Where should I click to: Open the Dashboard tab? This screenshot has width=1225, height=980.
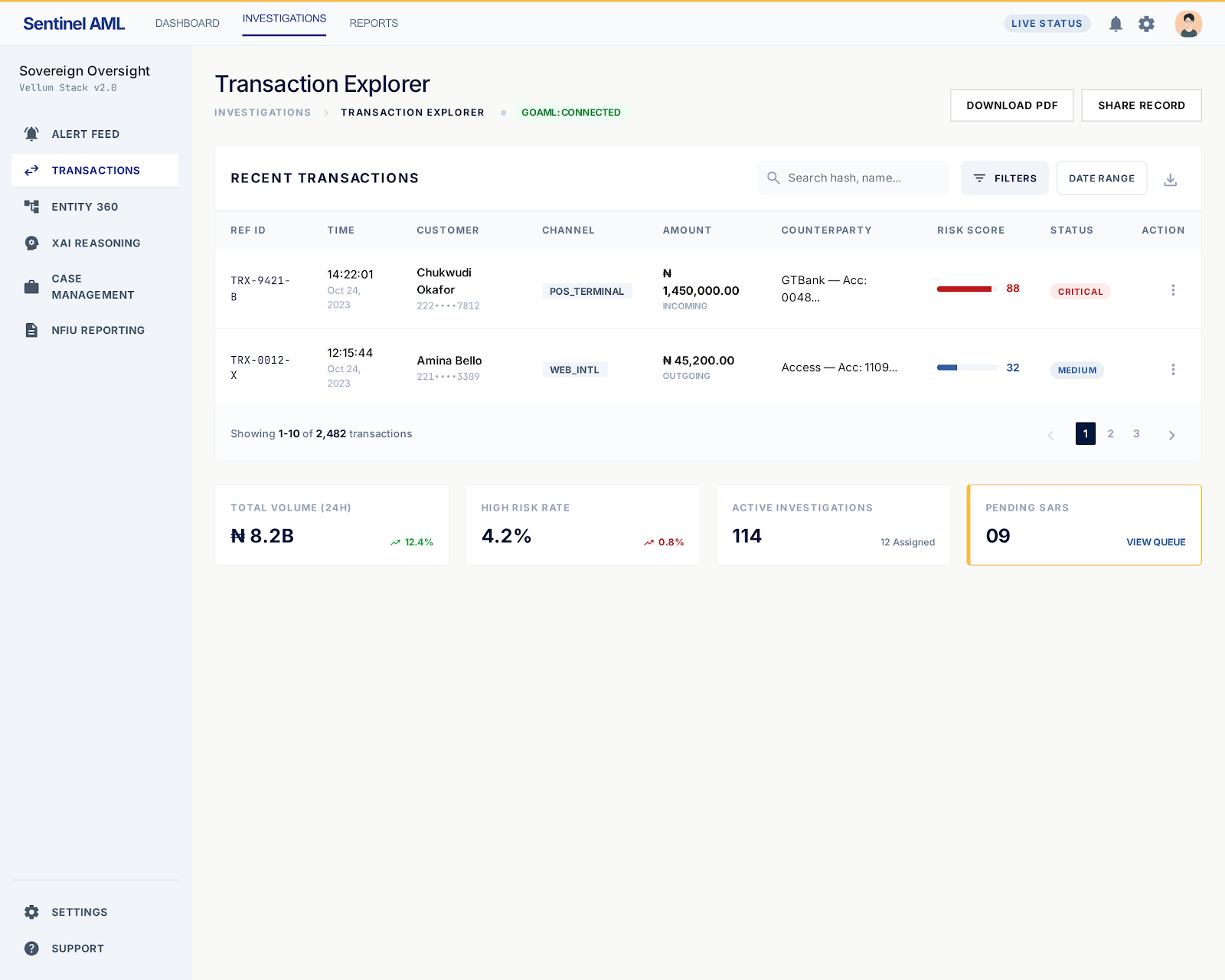(x=187, y=23)
